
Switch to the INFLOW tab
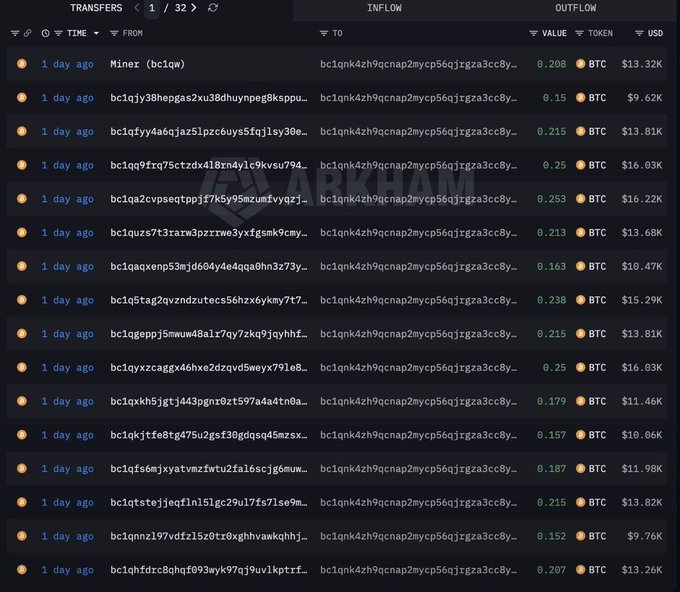coord(384,8)
